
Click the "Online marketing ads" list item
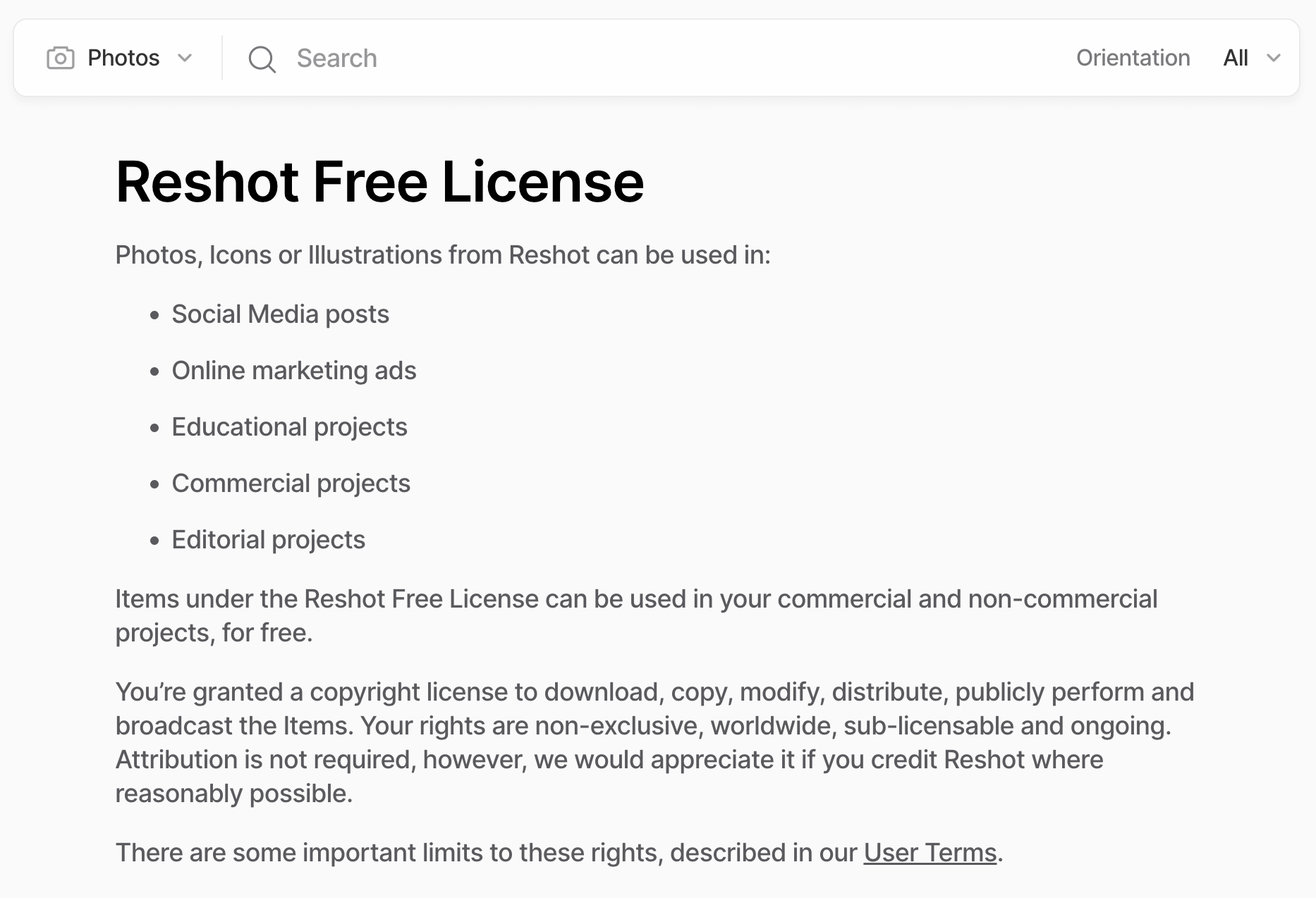pos(293,371)
